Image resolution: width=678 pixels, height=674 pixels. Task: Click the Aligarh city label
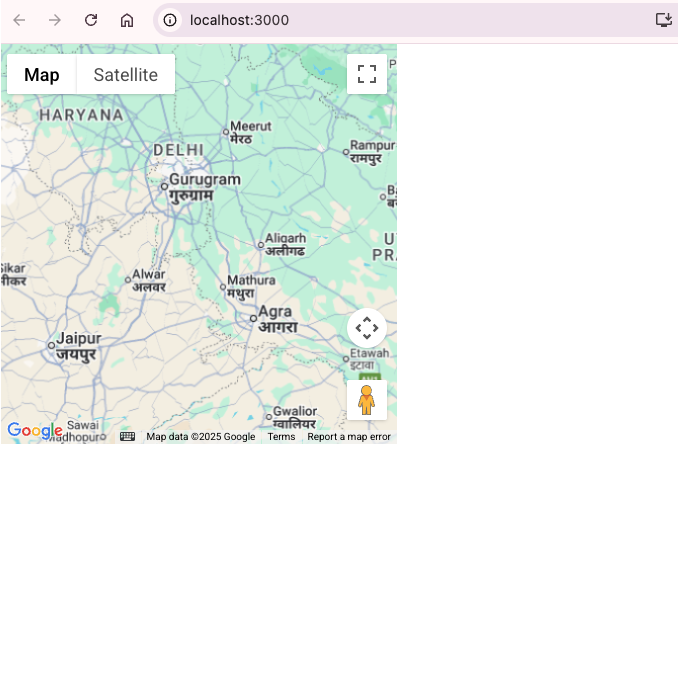285,244
